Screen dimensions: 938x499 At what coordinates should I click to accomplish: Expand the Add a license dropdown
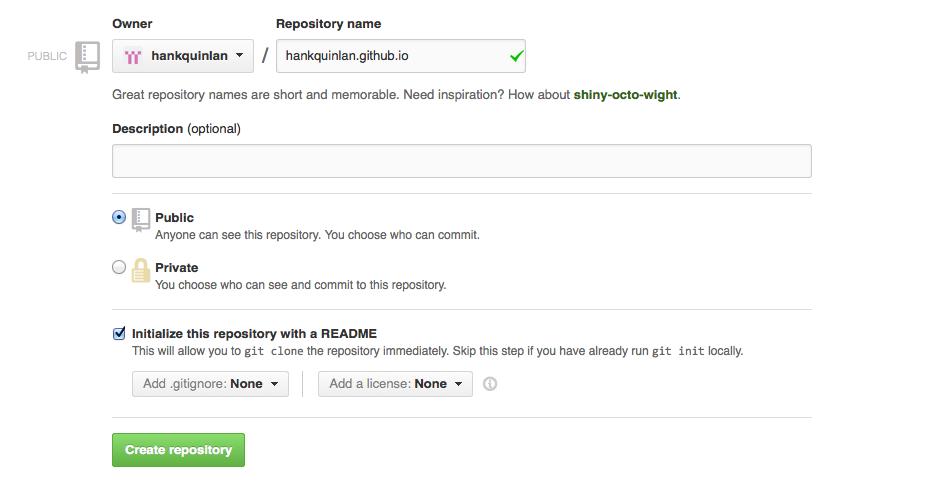395,383
